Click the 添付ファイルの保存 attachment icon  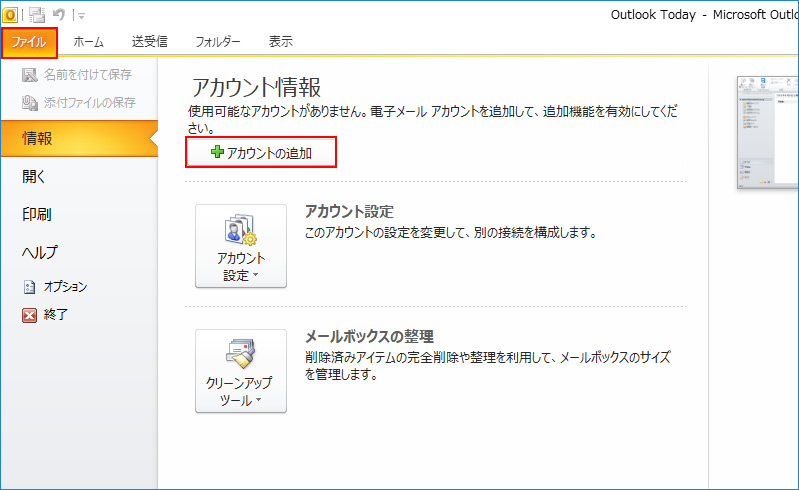[30, 103]
